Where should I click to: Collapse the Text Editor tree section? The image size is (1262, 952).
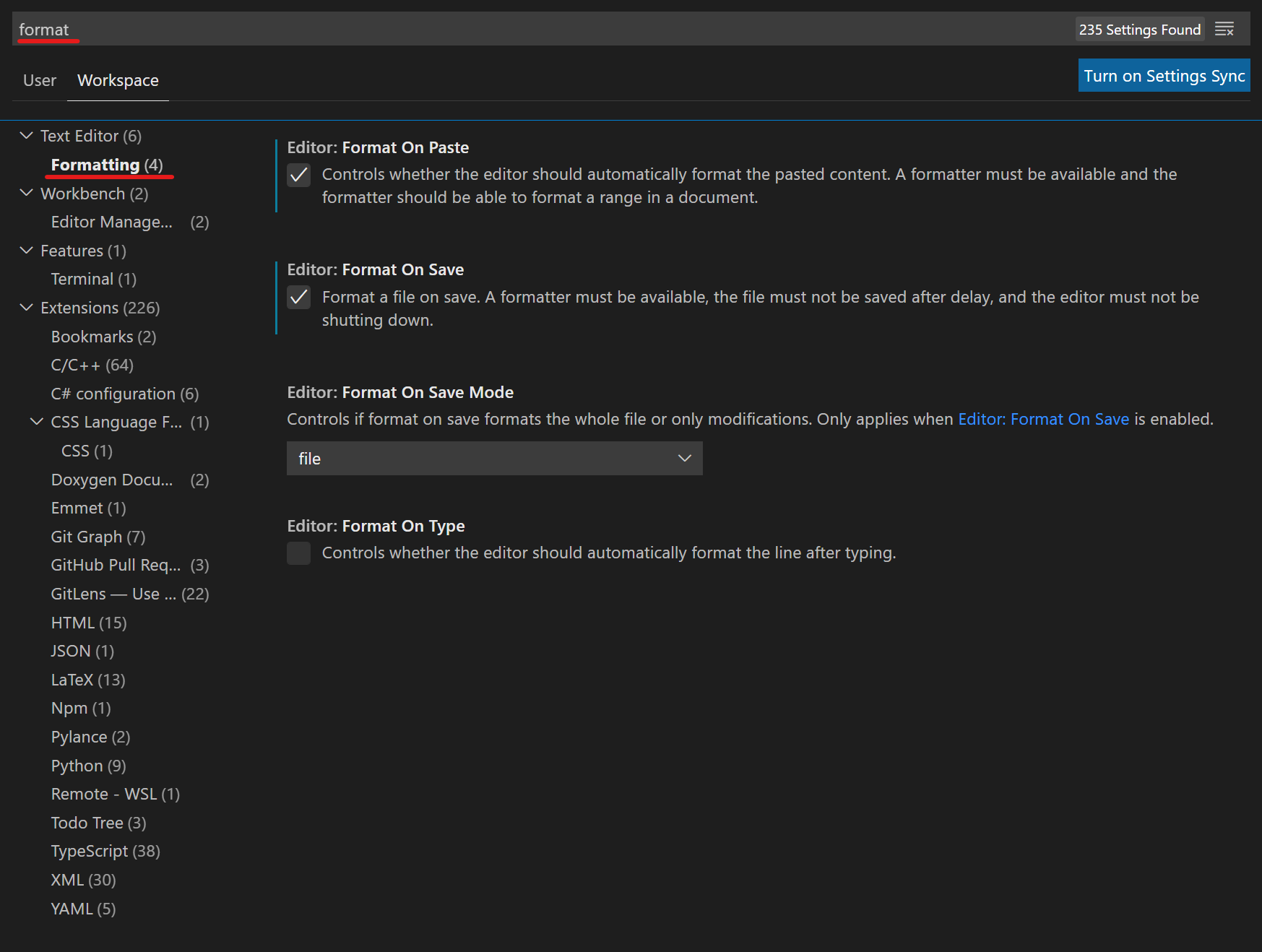click(x=27, y=136)
